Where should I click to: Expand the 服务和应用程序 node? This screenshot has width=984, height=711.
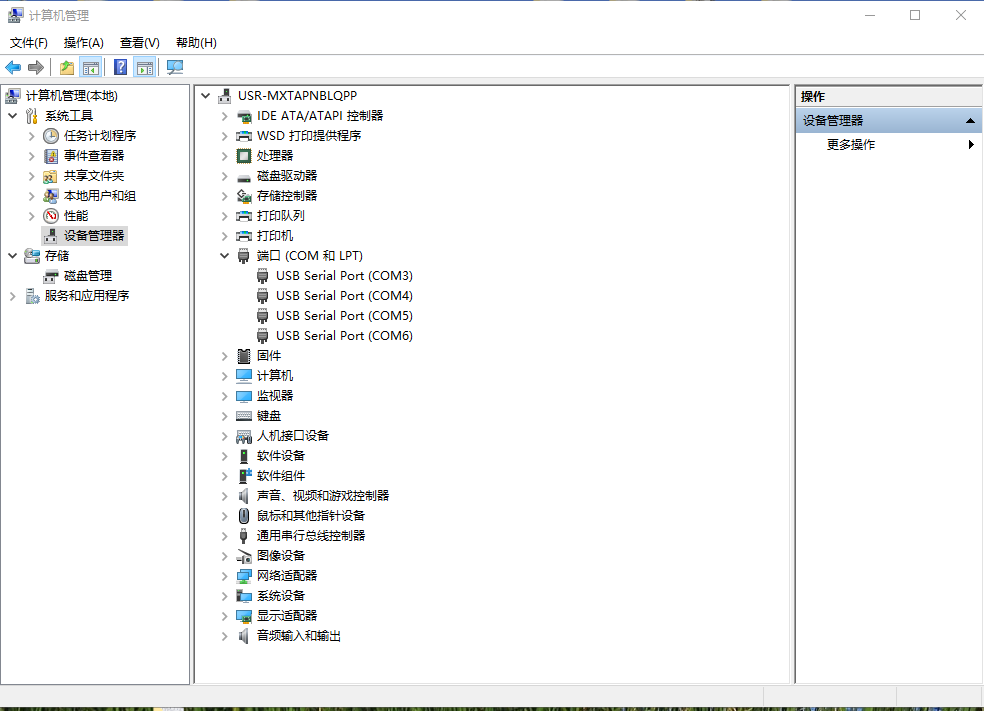click(13, 296)
